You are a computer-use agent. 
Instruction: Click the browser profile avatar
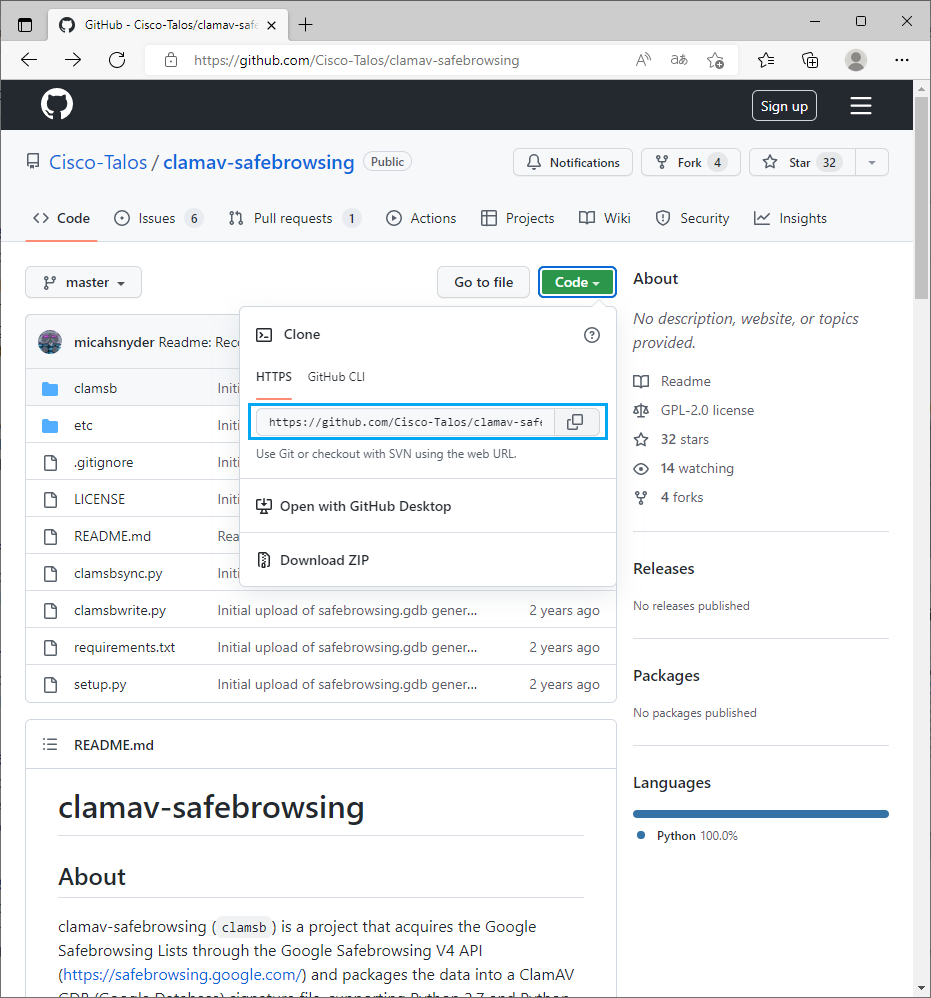coord(856,60)
